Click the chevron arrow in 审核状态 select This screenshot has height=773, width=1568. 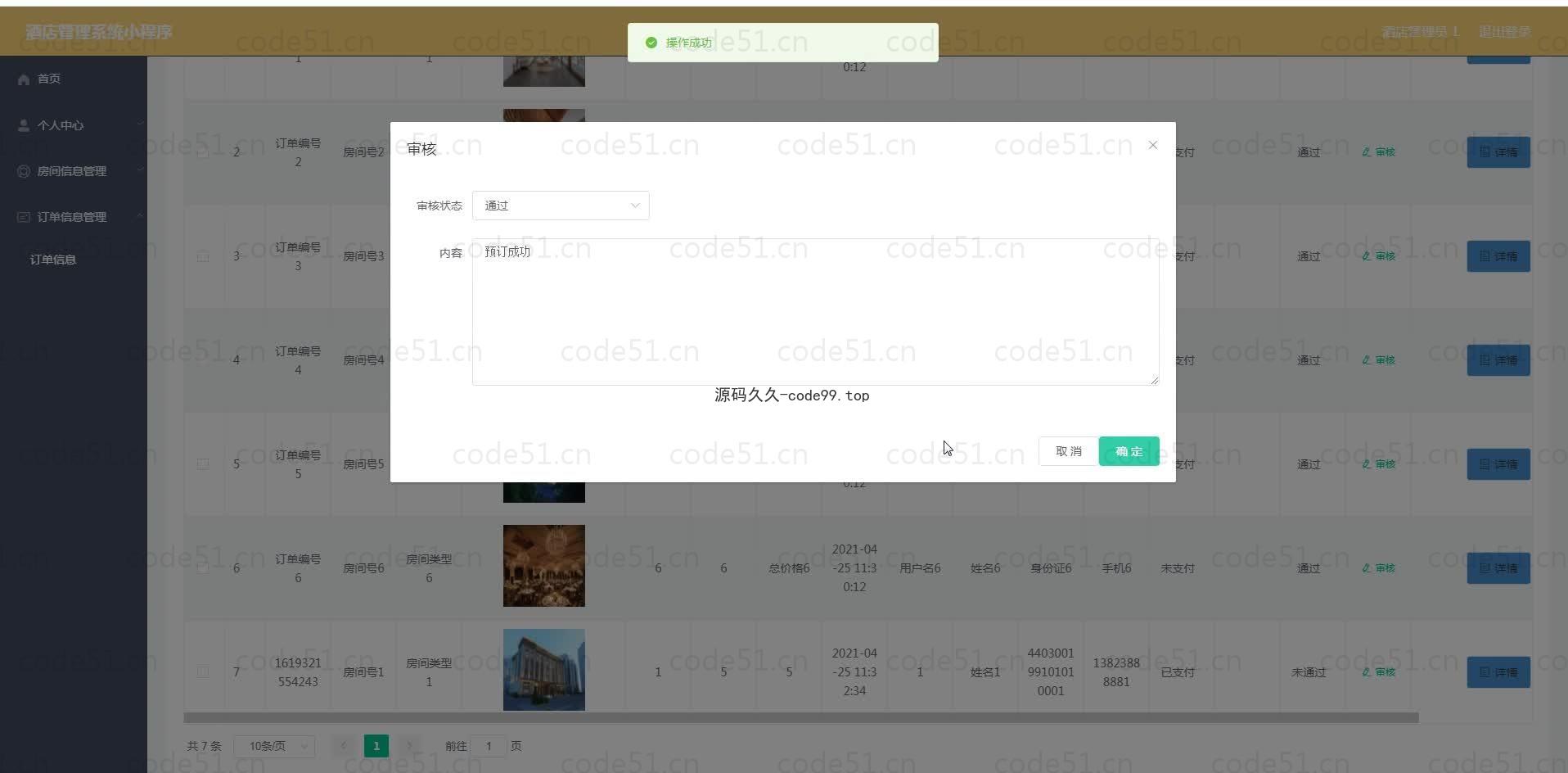coord(635,206)
